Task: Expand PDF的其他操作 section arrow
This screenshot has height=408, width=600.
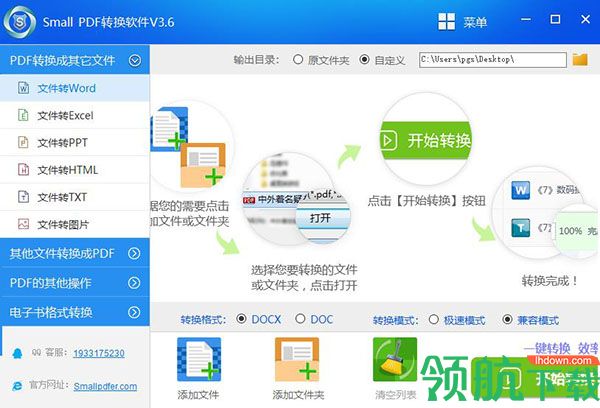Action: click(134, 282)
